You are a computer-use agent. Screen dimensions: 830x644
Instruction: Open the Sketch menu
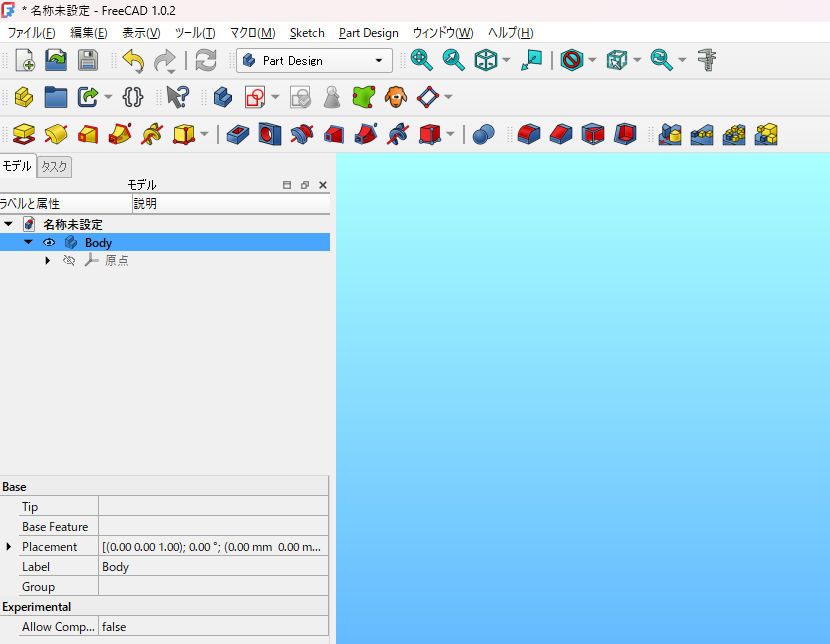(307, 33)
